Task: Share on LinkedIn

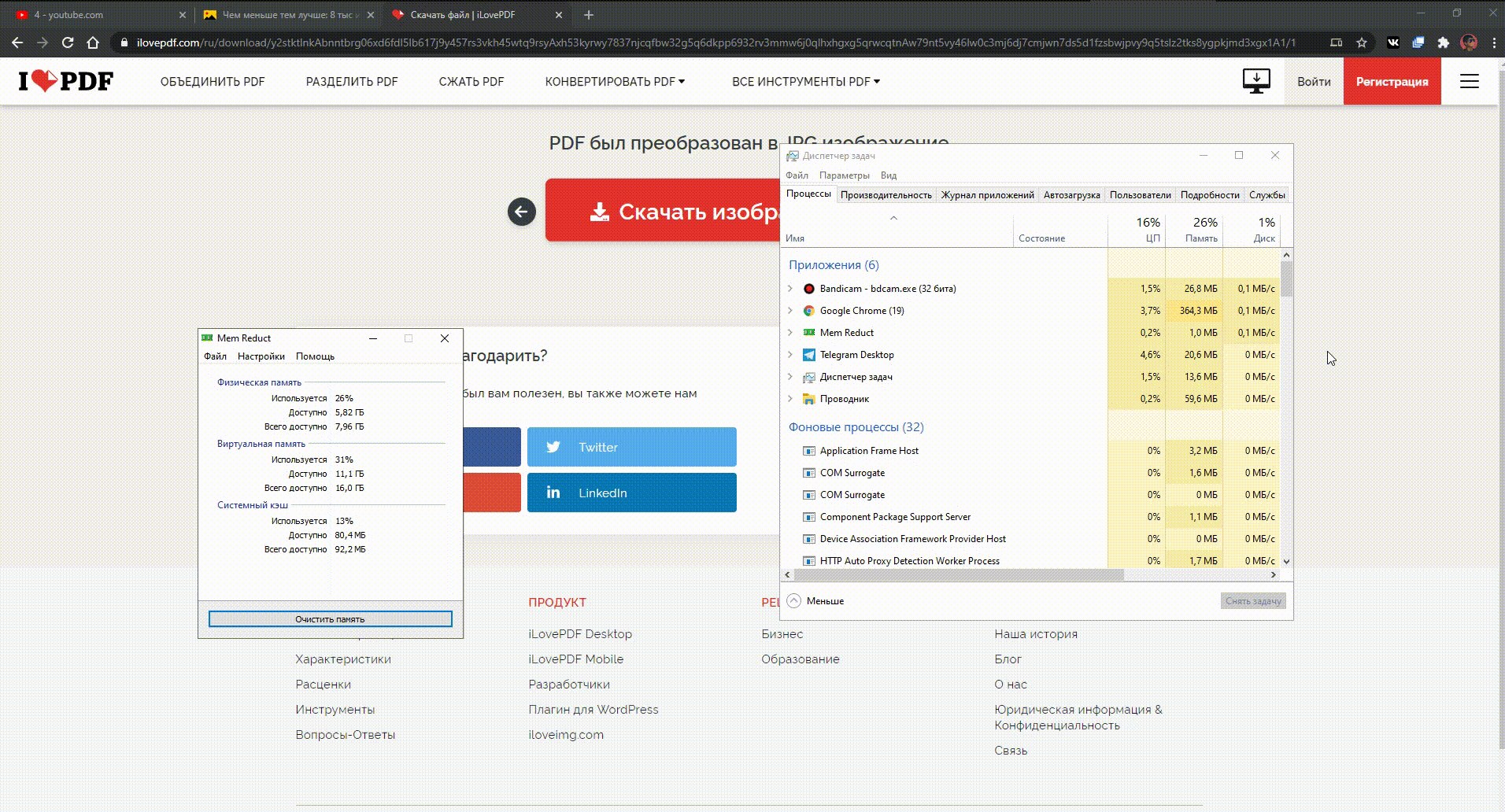Action: [631, 493]
